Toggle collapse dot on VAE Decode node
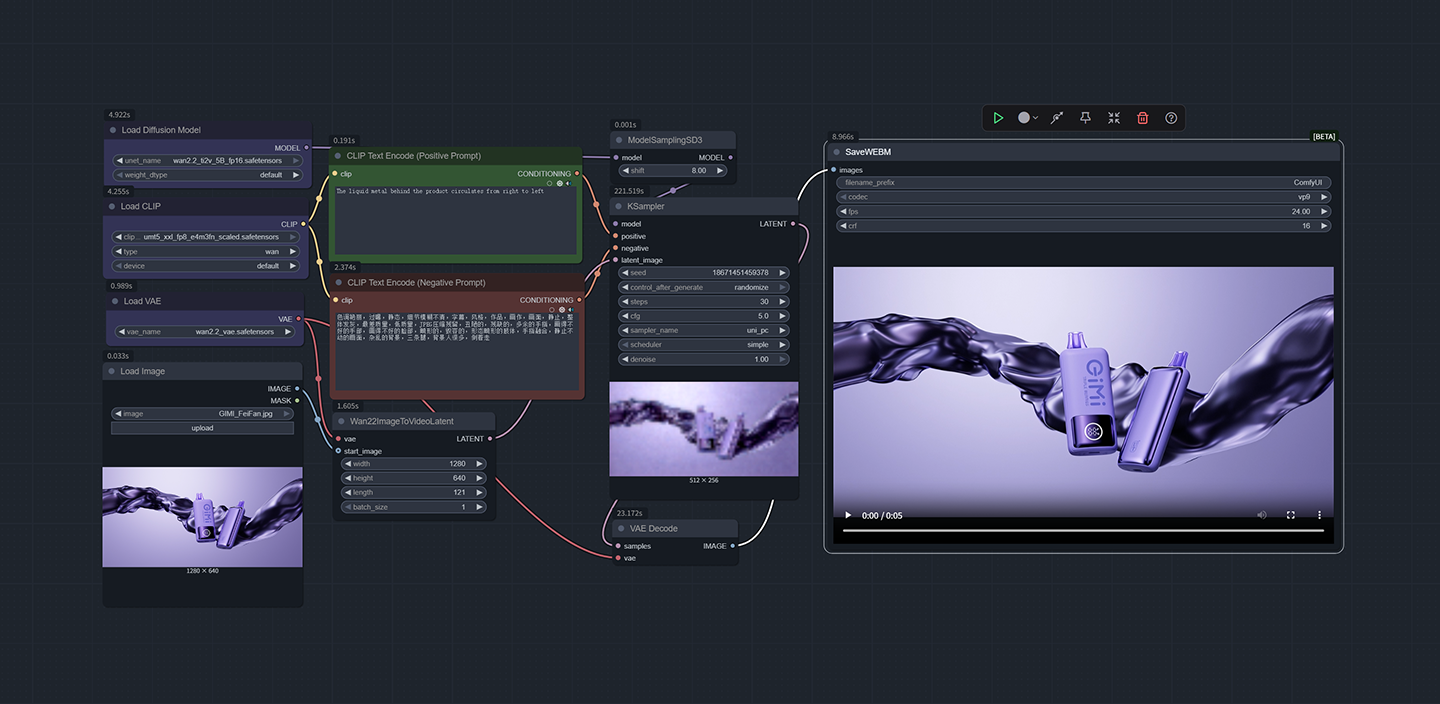 tap(619, 529)
